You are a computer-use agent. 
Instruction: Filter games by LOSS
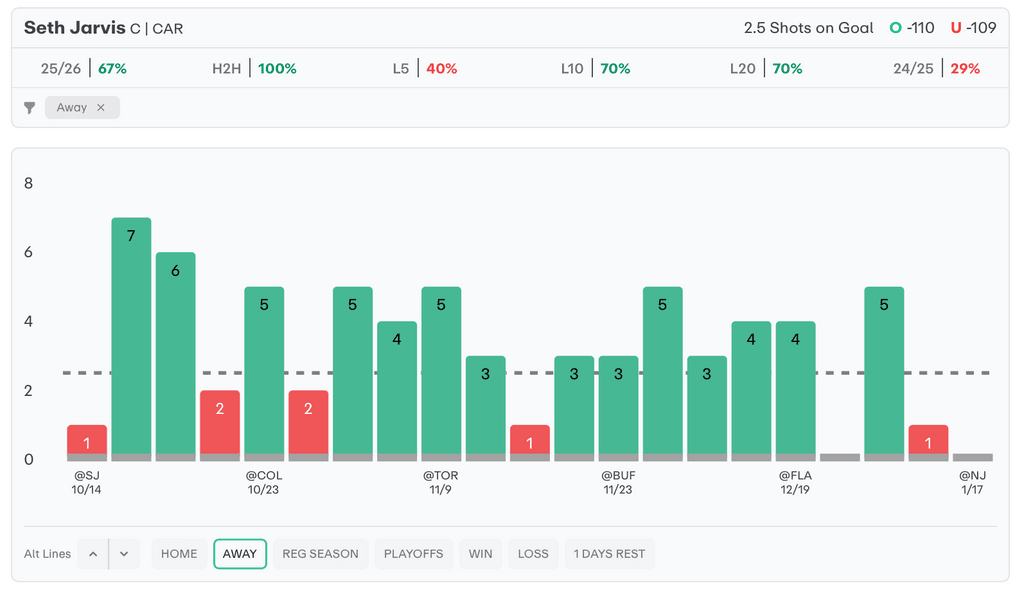pyautogui.click(x=533, y=554)
